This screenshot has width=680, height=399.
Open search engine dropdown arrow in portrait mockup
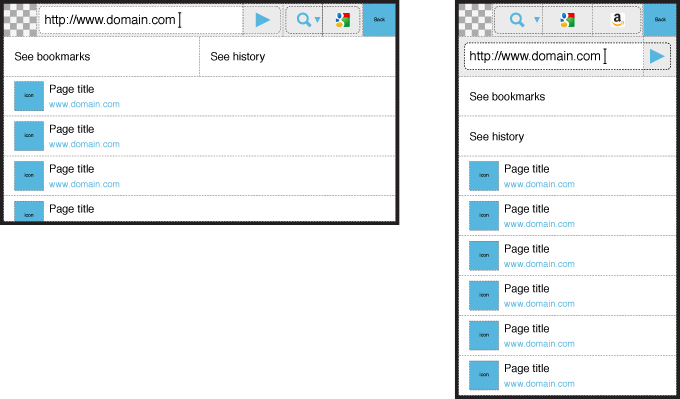click(537, 20)
